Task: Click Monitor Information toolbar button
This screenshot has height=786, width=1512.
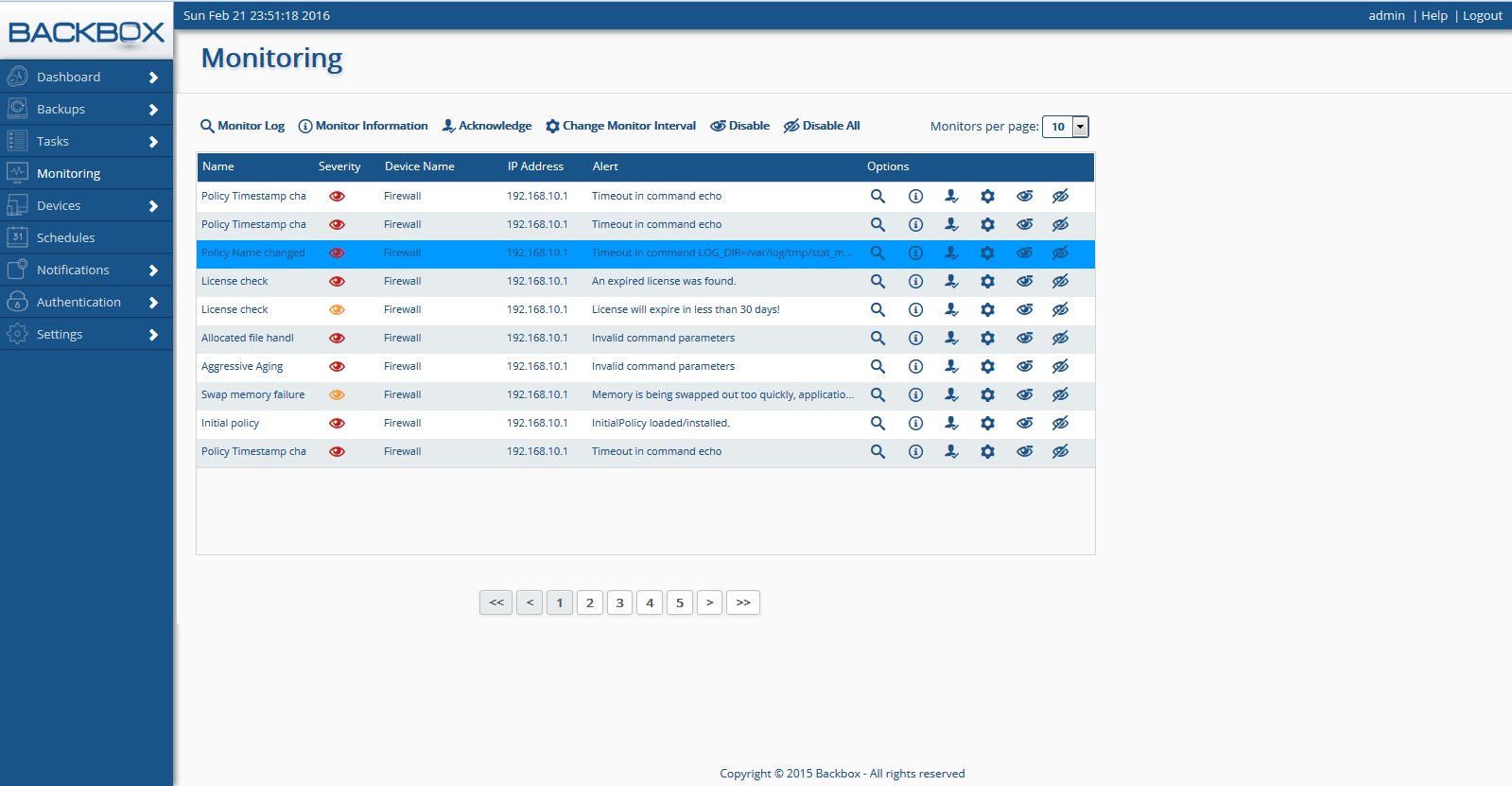Action: [x=363, y=126]
